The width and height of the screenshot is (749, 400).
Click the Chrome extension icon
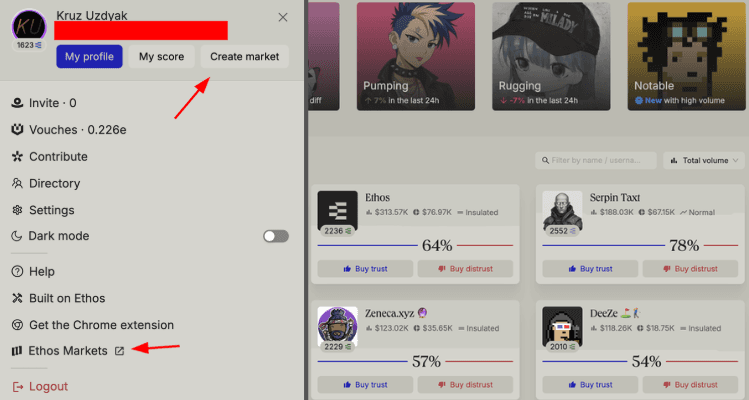coord(17,325)
